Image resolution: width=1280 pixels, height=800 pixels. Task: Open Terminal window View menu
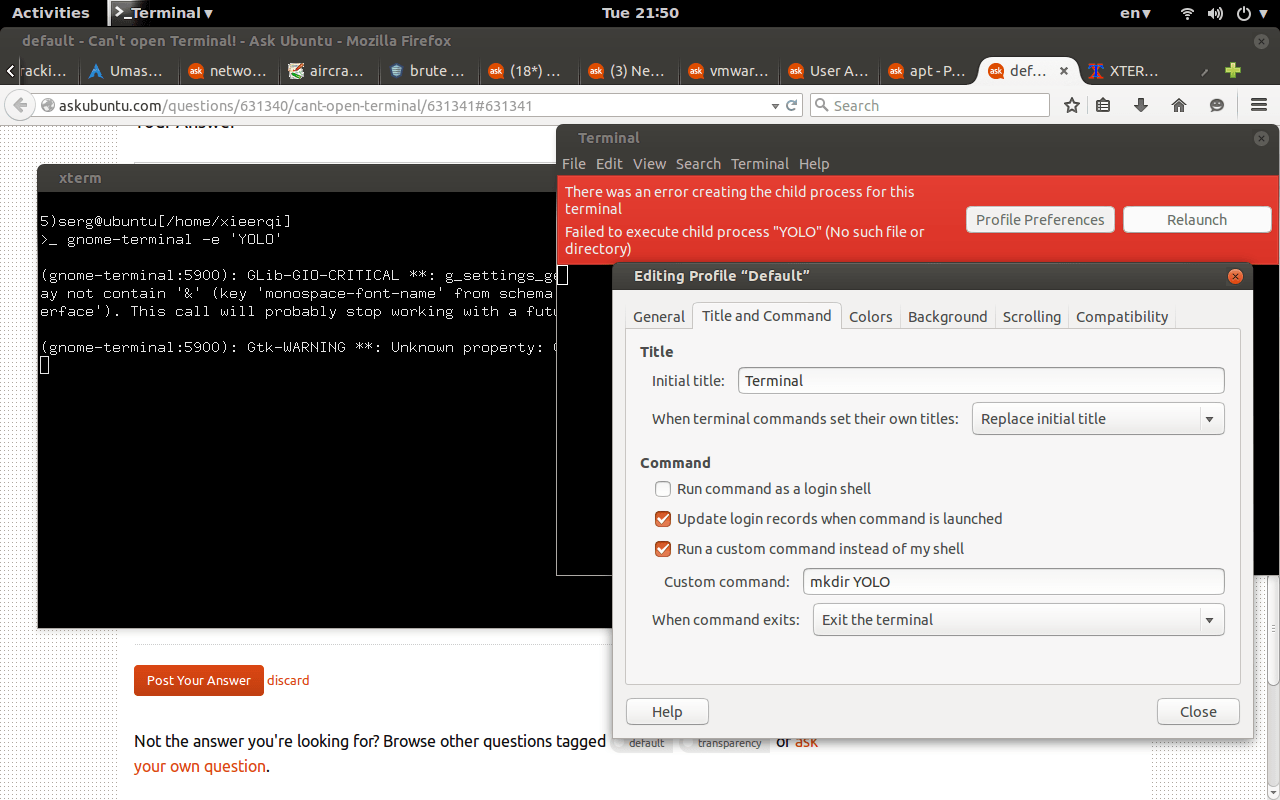[x=649, y=164]
